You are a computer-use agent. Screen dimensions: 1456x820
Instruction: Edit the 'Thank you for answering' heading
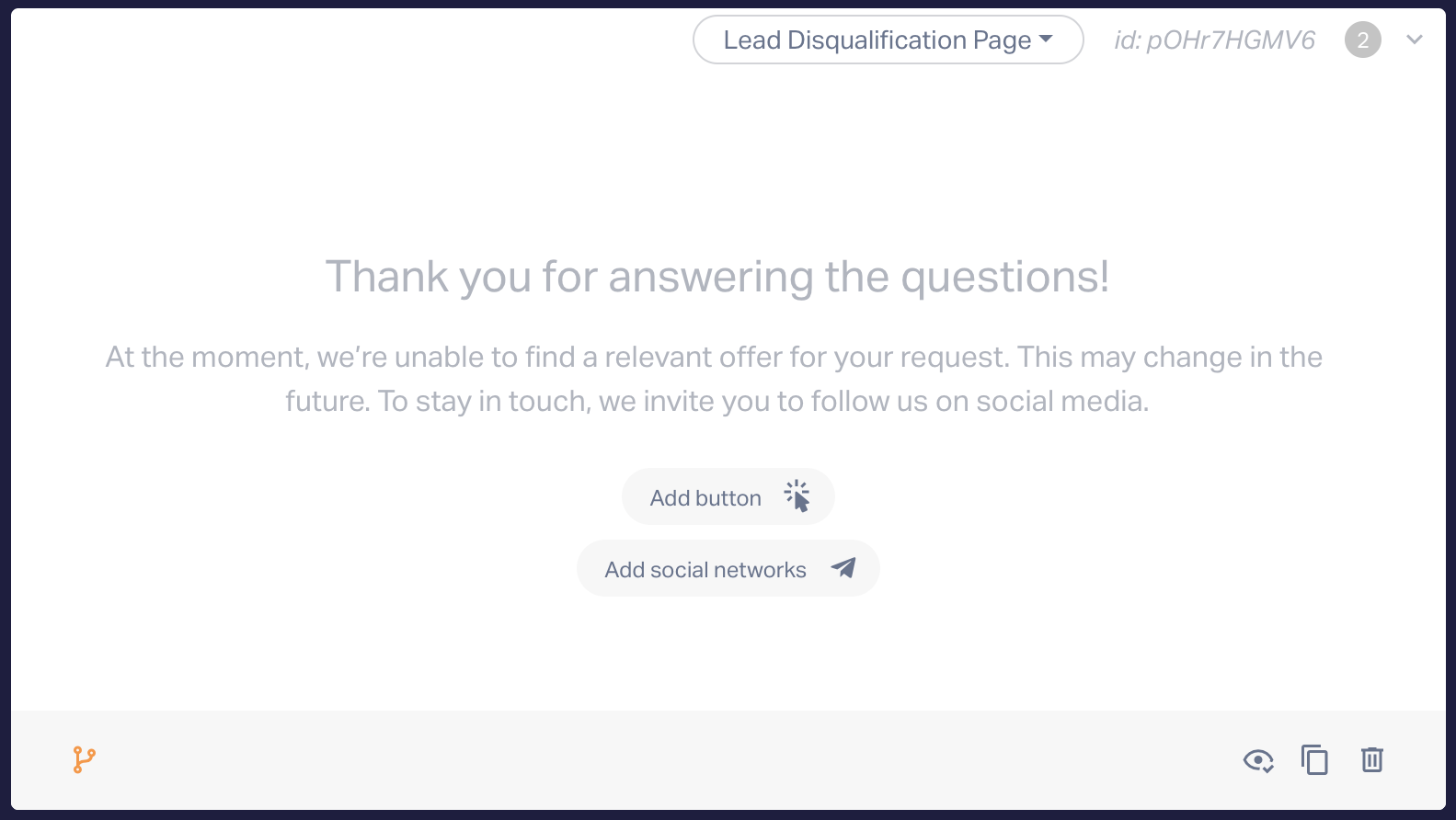717,277
